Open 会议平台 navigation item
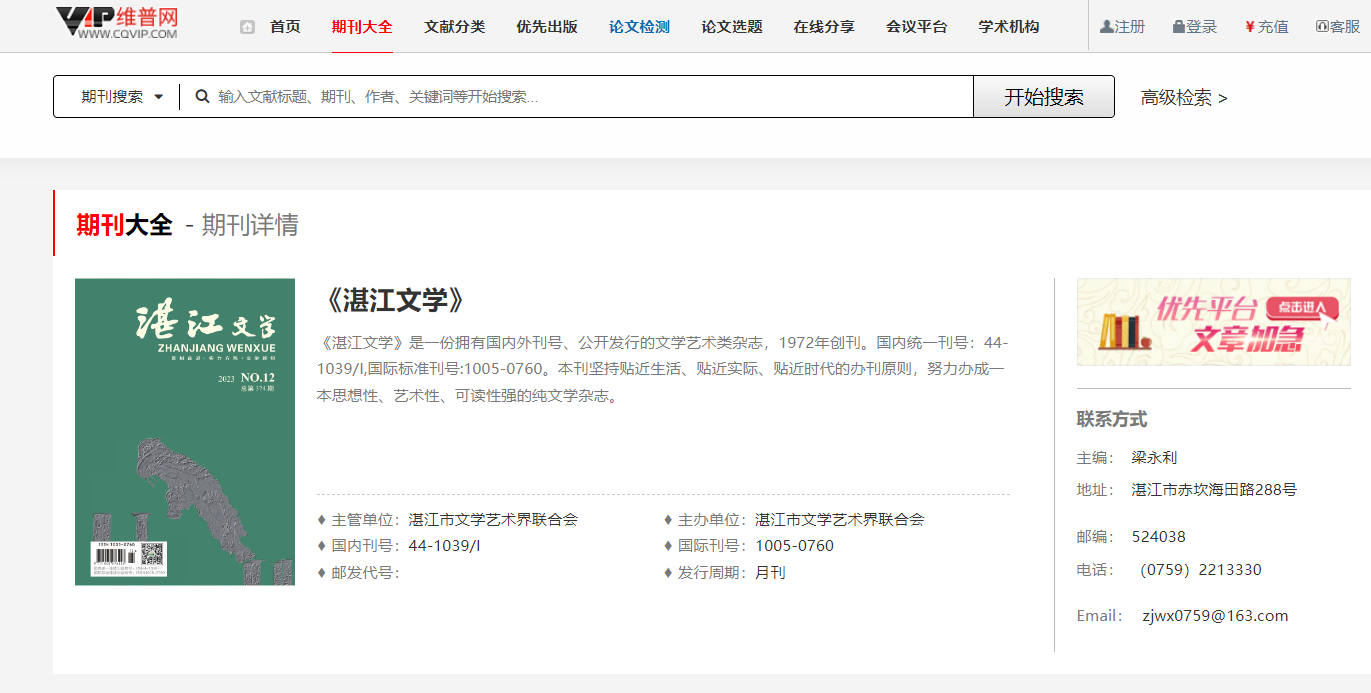 (916, 27)
